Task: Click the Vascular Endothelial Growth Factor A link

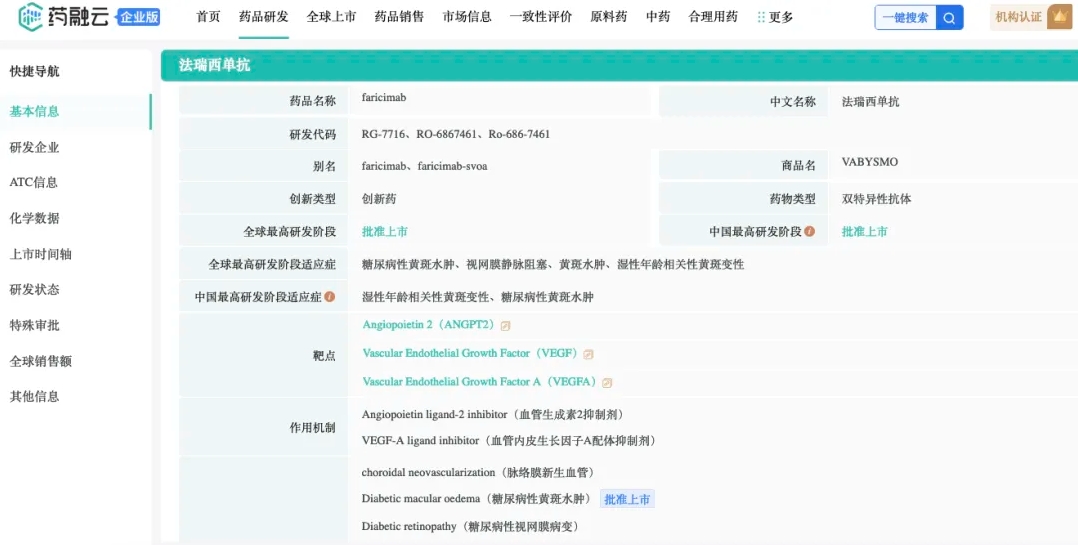Action: coord(479,382)
